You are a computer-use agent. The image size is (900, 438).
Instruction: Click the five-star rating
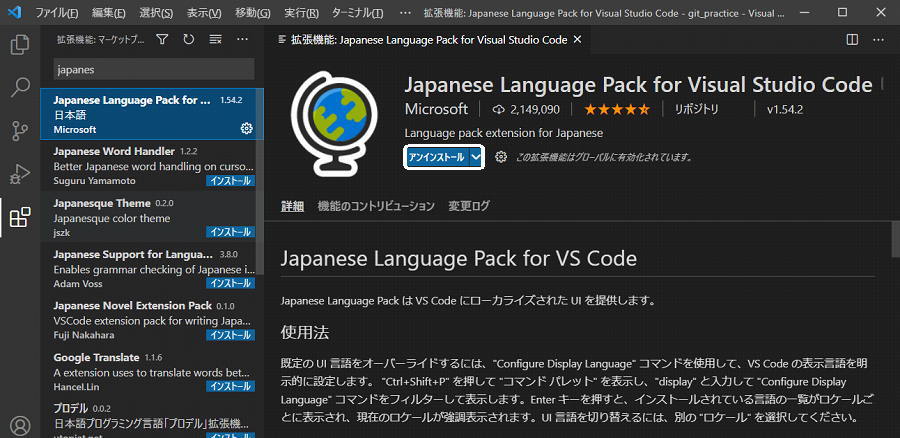click(x=617, y=109)
